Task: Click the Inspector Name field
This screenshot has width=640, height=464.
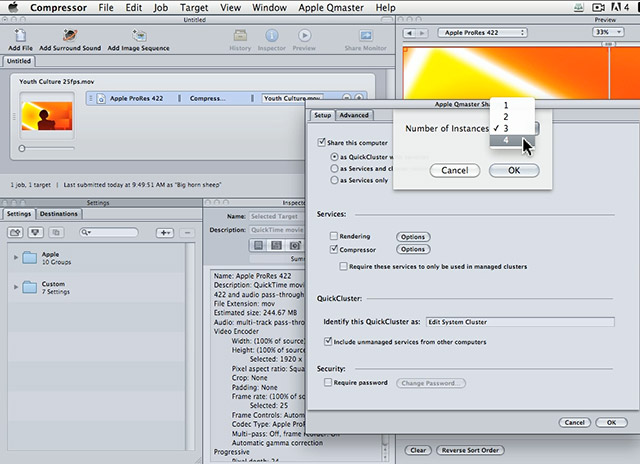Action: coord(277,216)
